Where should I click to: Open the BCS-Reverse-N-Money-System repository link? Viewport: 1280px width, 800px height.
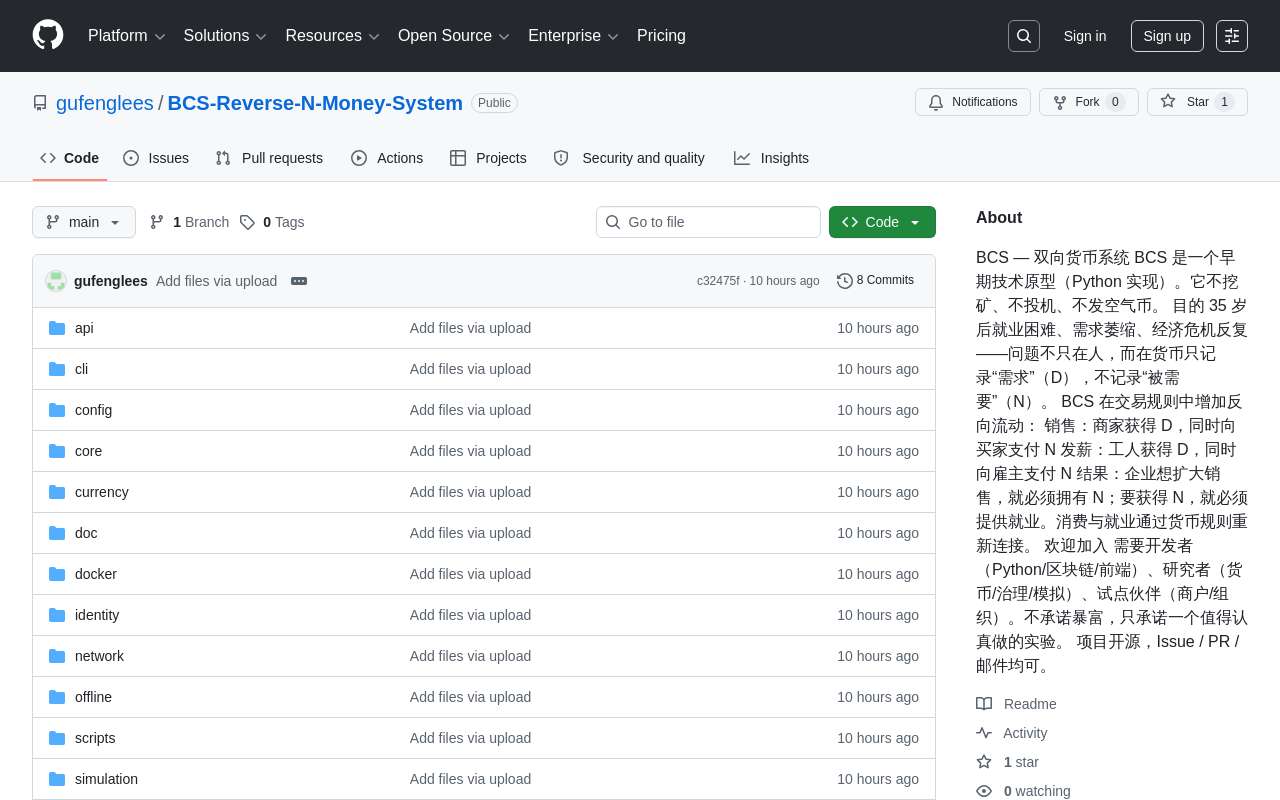pos(315,103)
